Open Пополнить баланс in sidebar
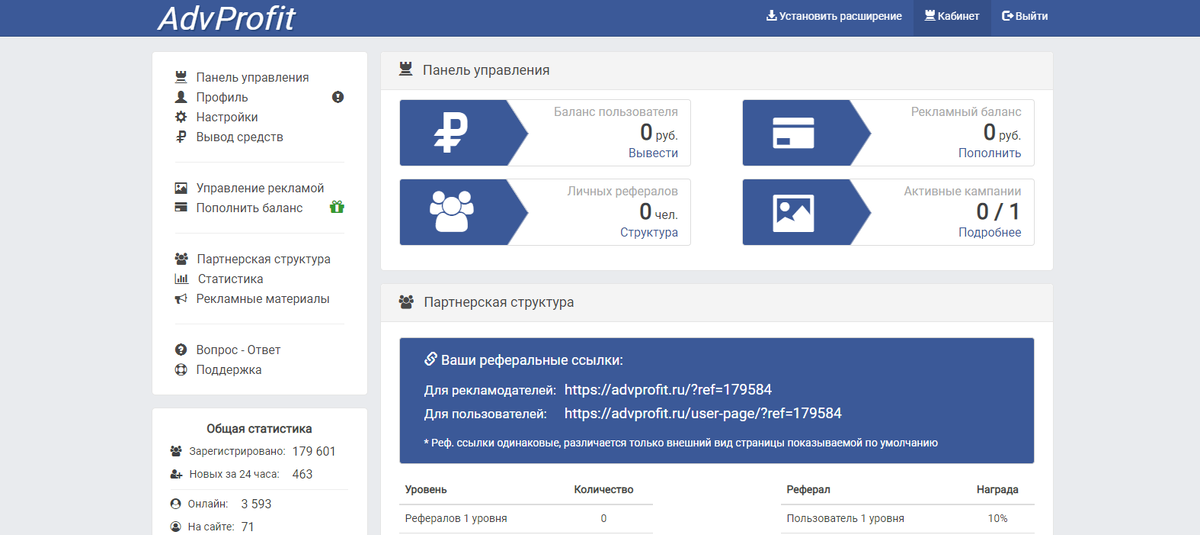The image size is (1200, 535). [x=249, y=208]
